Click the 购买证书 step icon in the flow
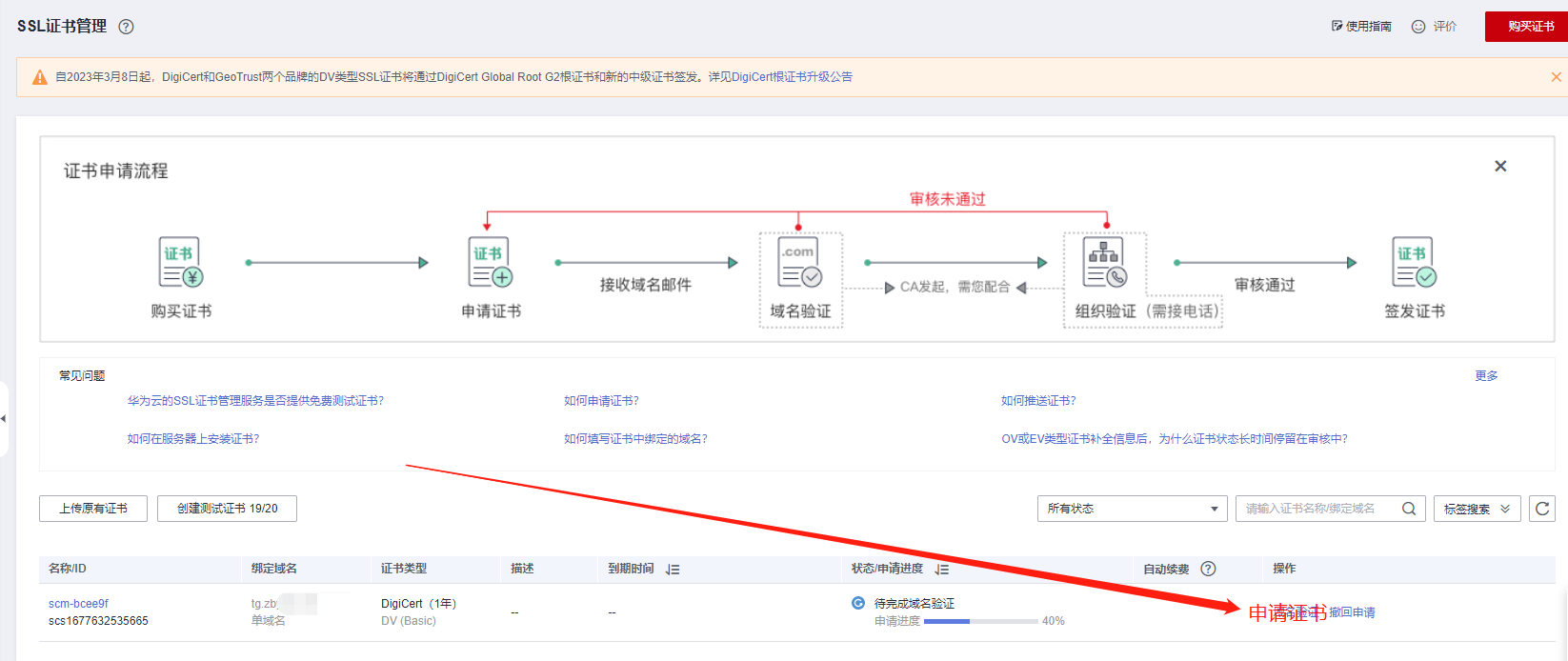The image size is (1568, 661). 180,262
